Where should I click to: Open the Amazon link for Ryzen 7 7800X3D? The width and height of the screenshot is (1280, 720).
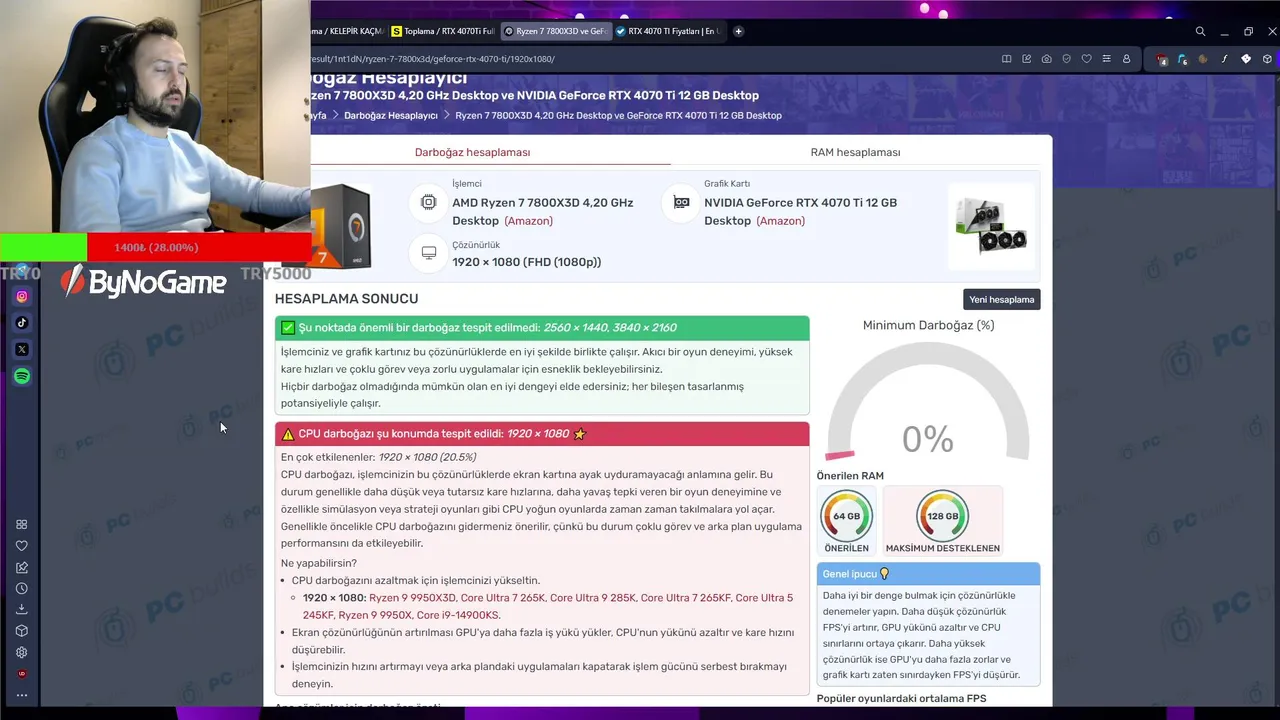(x=528, y=221)
